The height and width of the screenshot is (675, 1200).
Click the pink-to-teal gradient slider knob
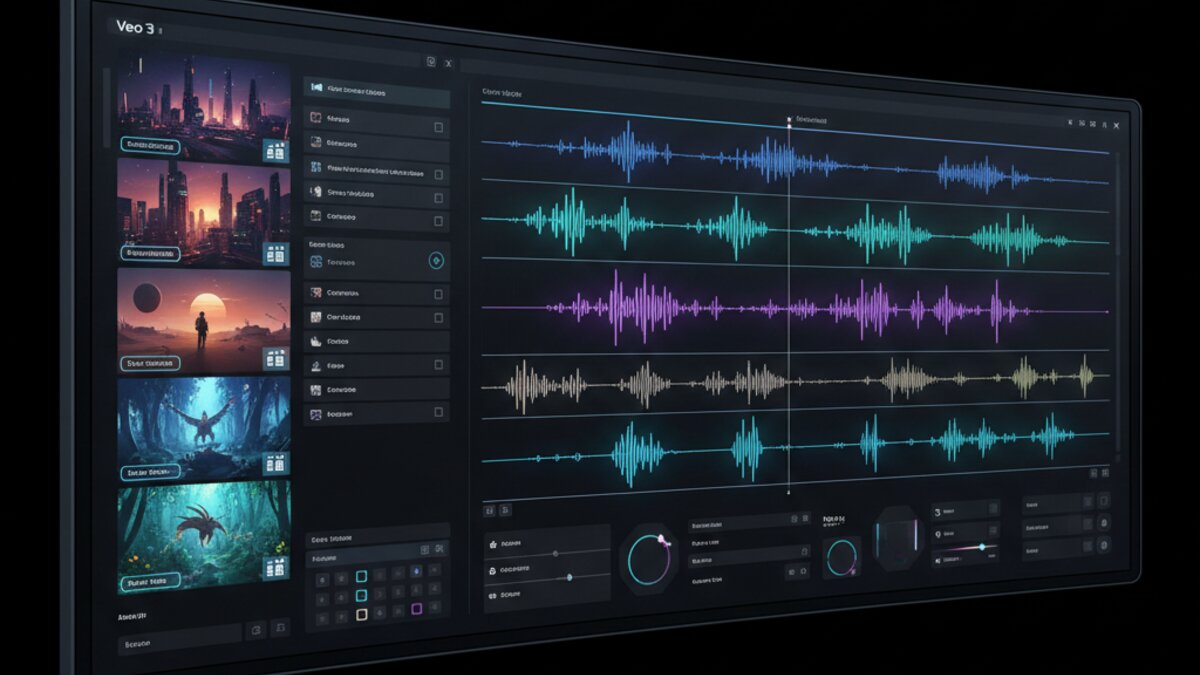[x=982, y=547]
